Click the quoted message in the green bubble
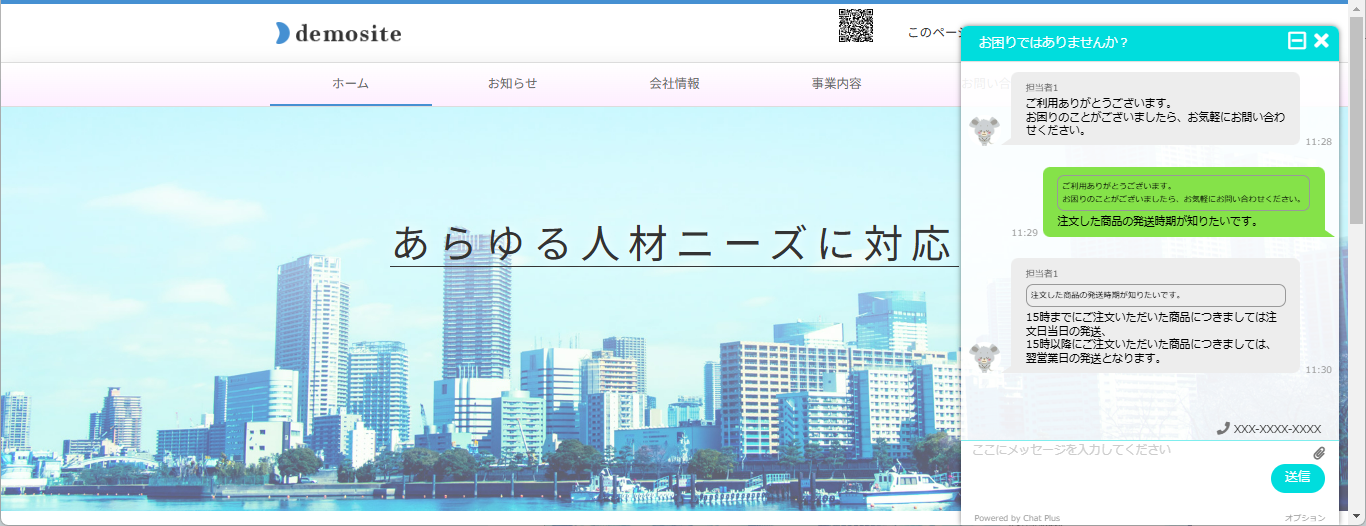Screen dimensions: 1366x526 pyautogui.click(x=1183, y=193)
